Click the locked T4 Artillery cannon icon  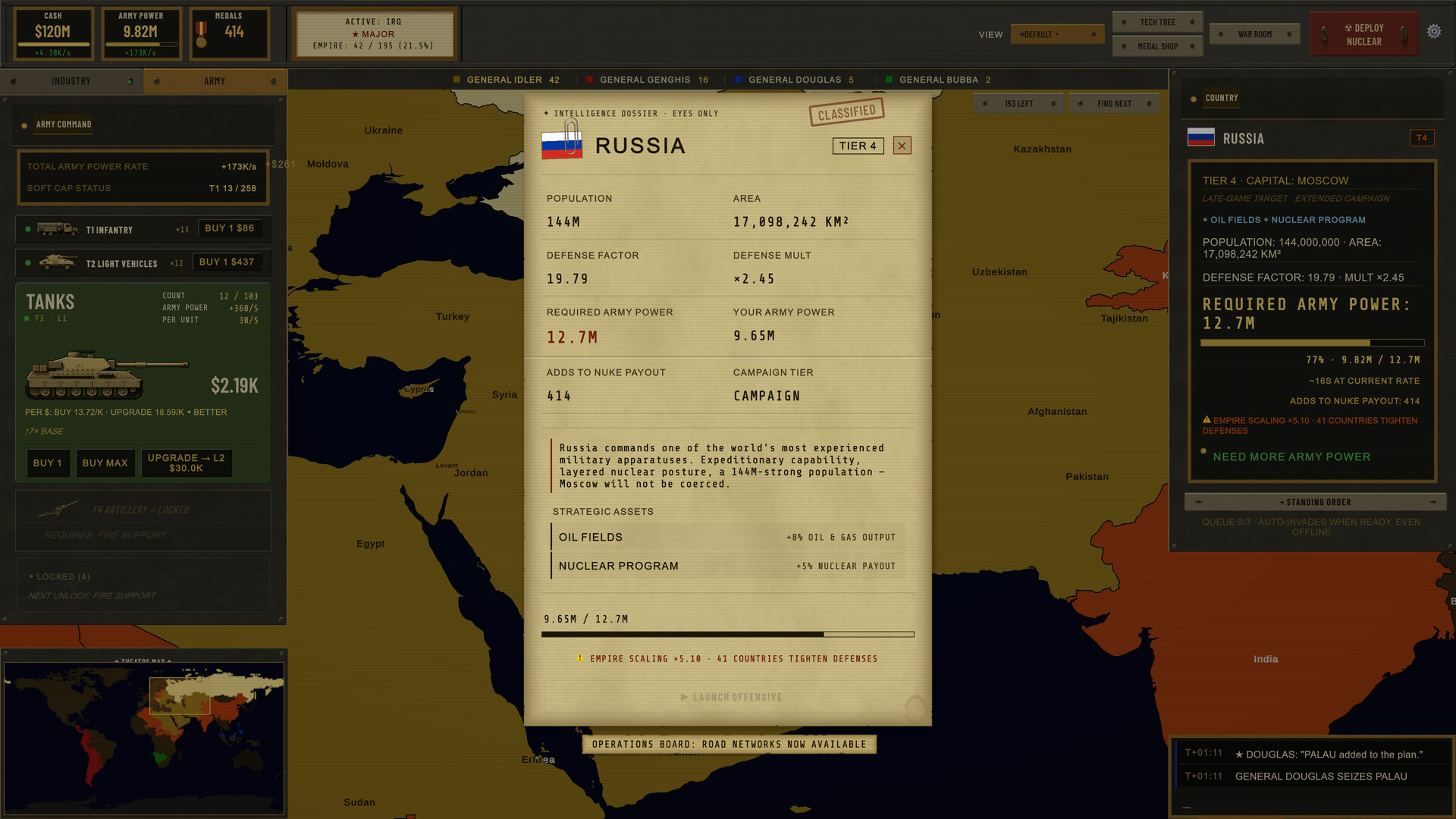click(x=58, y=509)
